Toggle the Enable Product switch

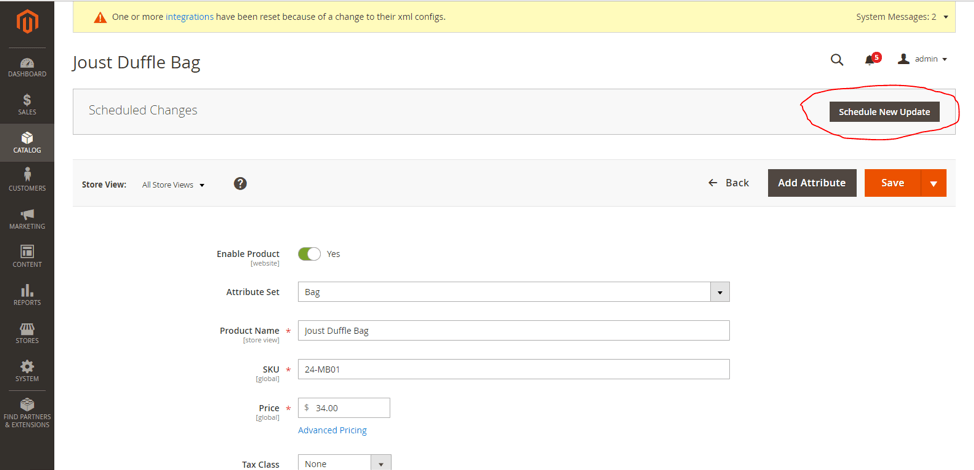click(309, 254)
